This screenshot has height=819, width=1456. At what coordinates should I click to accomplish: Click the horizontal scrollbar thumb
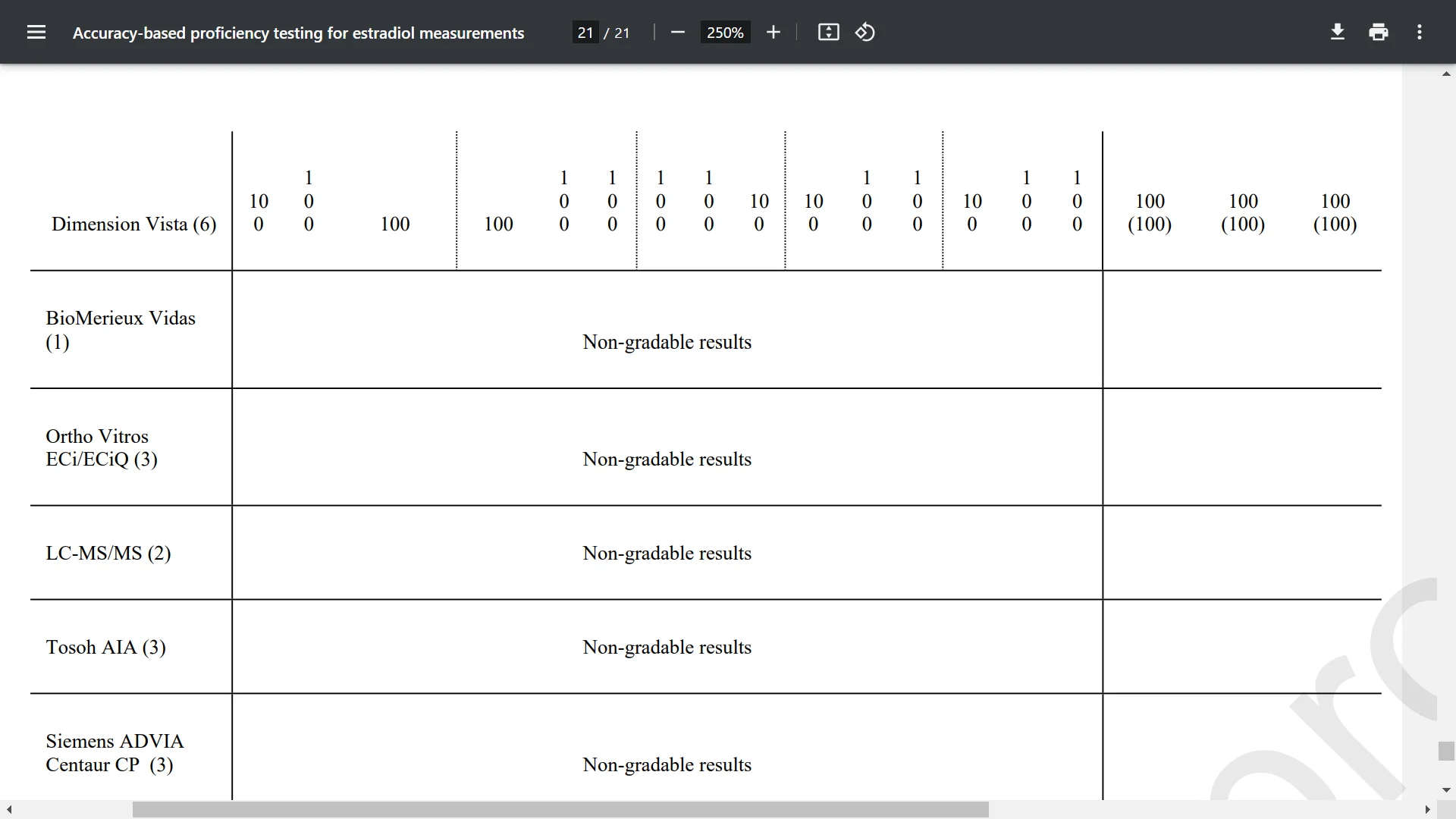pyautogui.click(x=560, y=810)
